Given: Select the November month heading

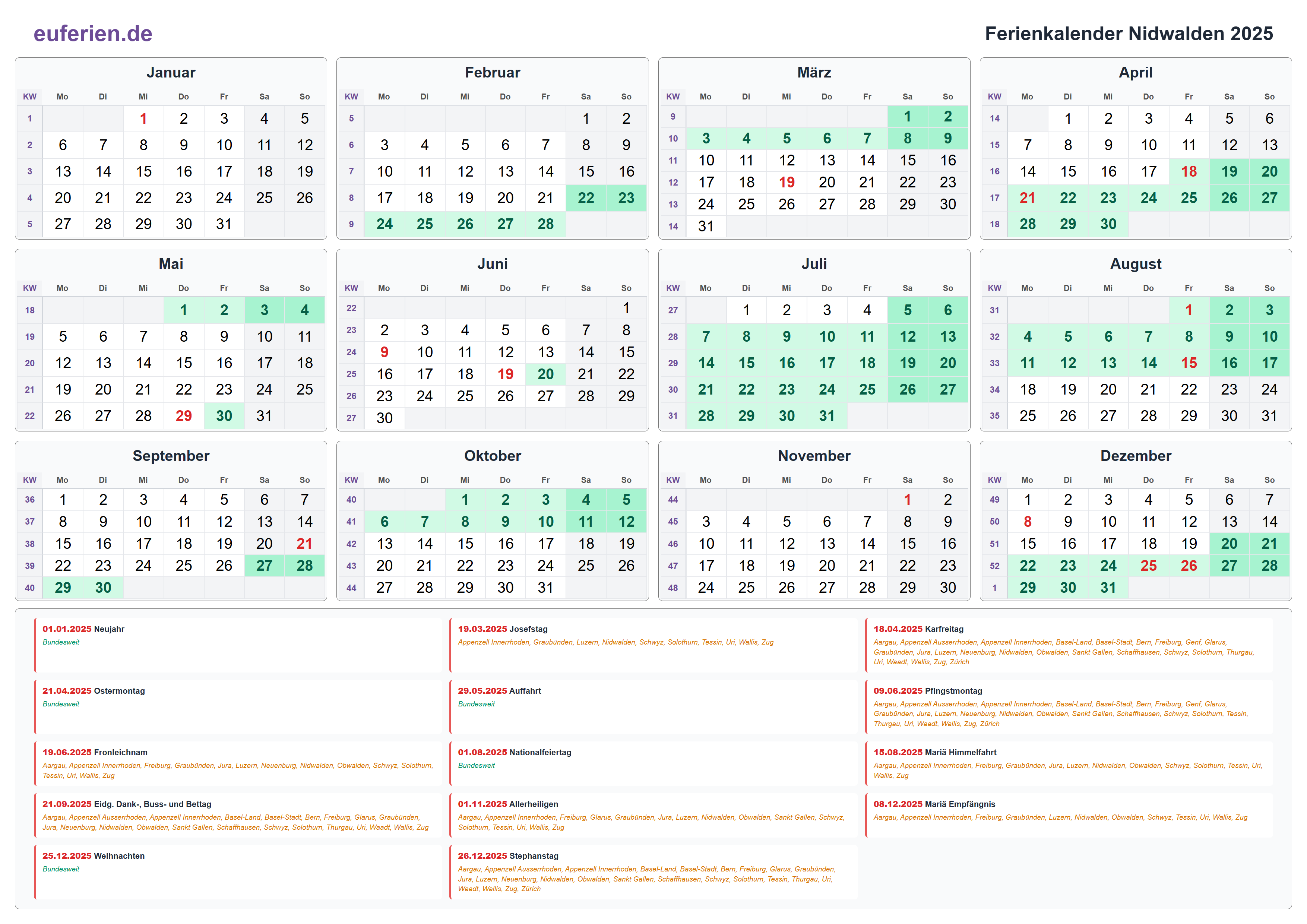Looking at the screenshot, I should tap(814, 455).
